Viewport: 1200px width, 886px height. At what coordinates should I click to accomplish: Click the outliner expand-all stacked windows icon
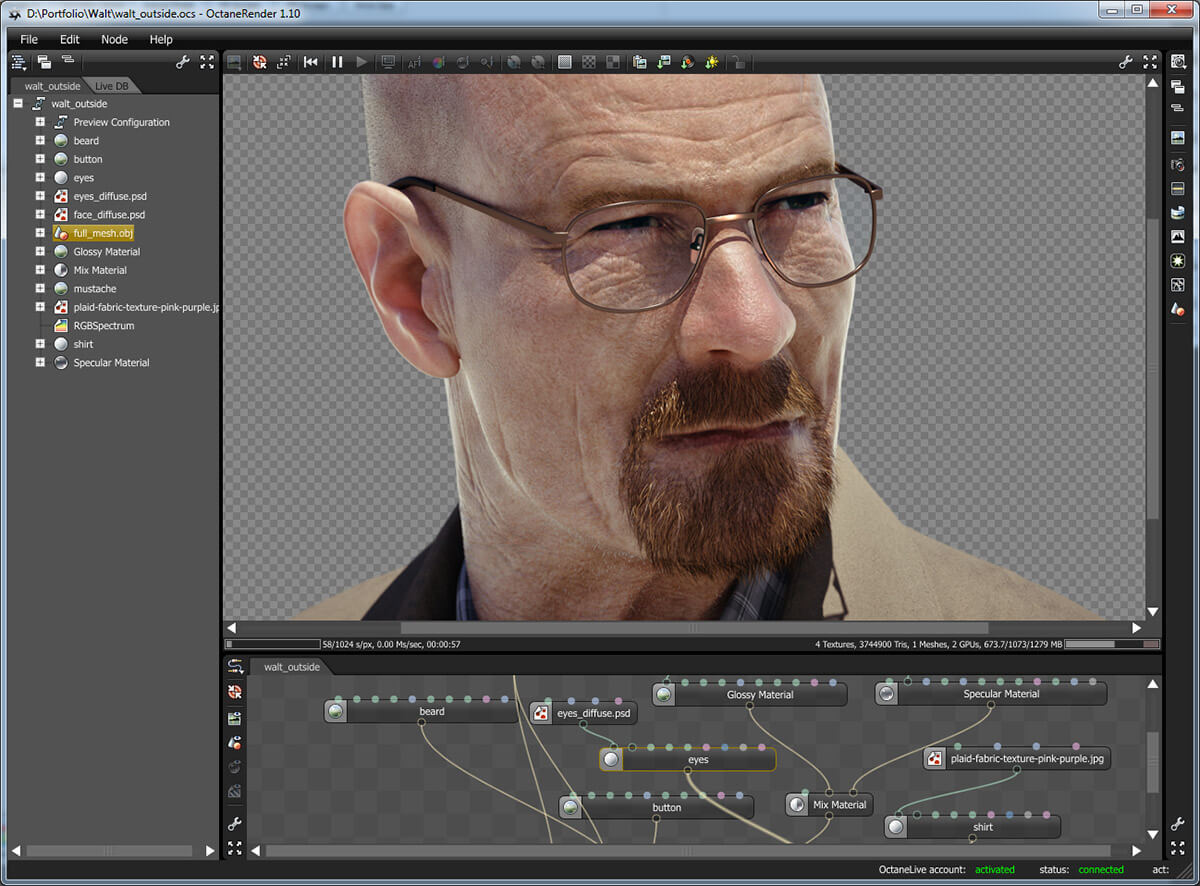[x=44, y=62]
